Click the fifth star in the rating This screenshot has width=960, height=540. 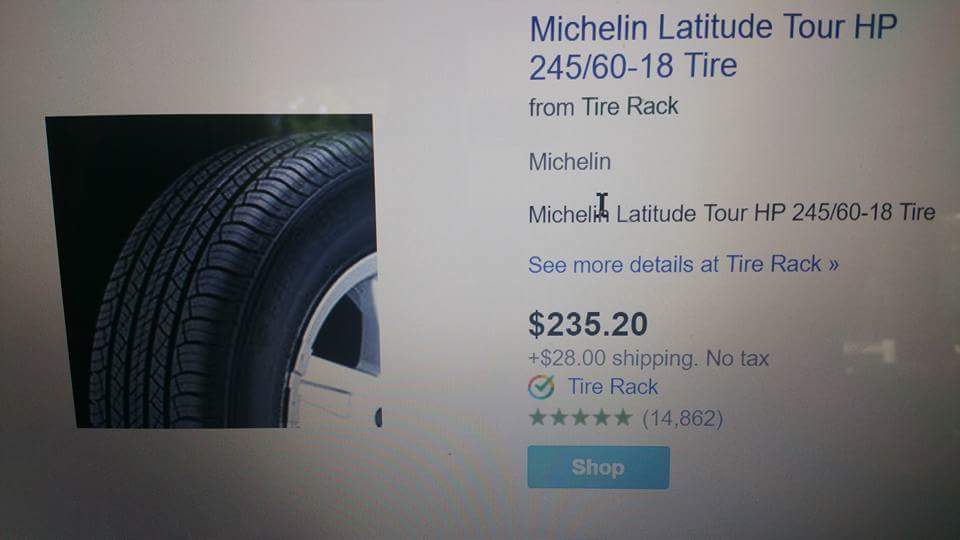pyautogui.click(x=623, y=418)
